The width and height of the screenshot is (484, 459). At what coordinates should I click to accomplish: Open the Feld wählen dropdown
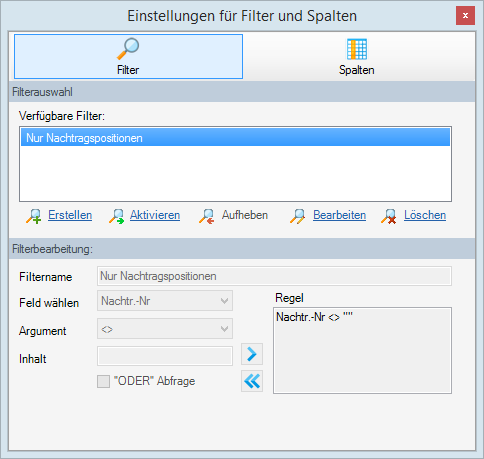tap(165, 301)
